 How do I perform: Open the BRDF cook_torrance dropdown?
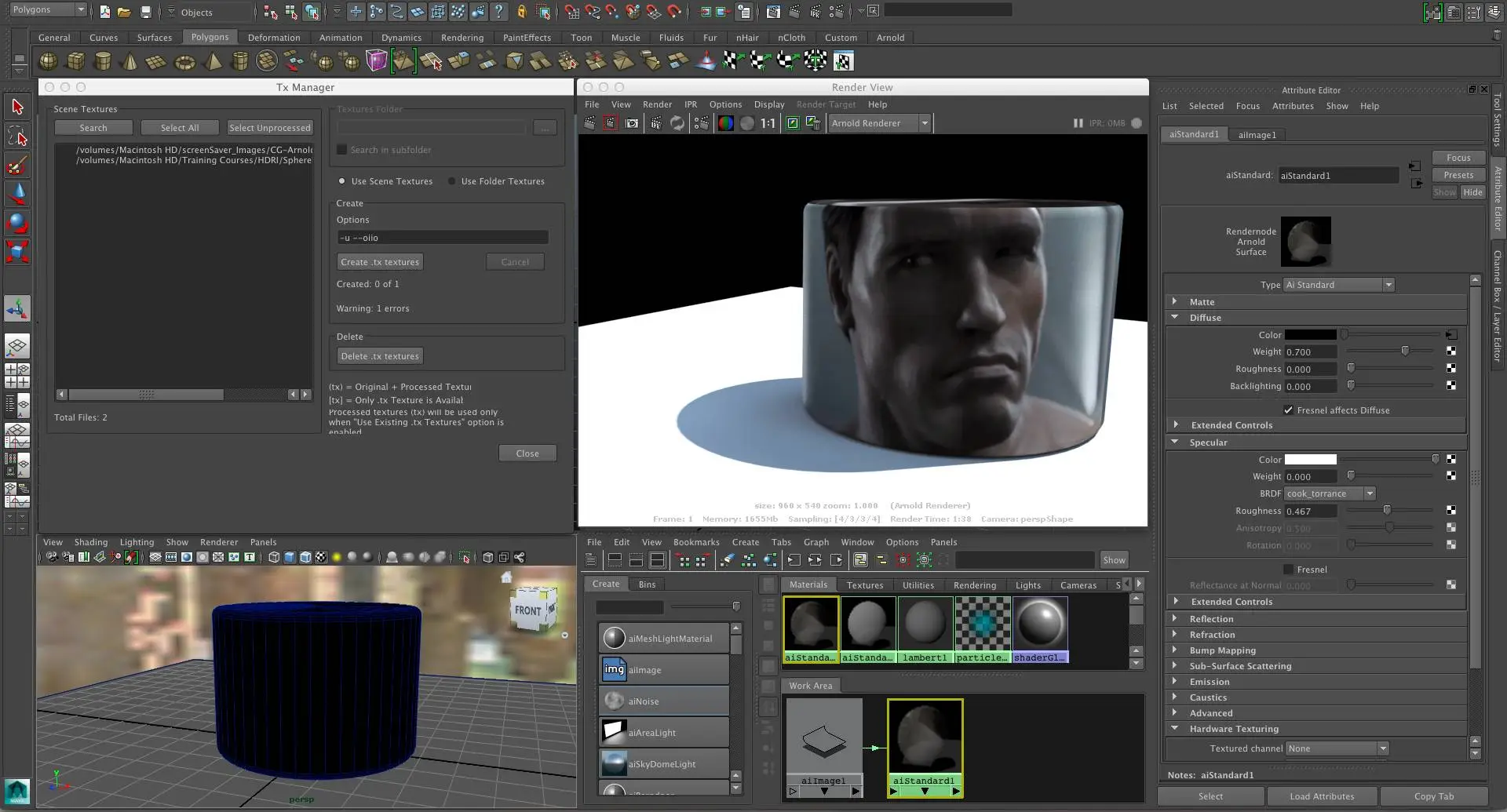point(1330,493)
